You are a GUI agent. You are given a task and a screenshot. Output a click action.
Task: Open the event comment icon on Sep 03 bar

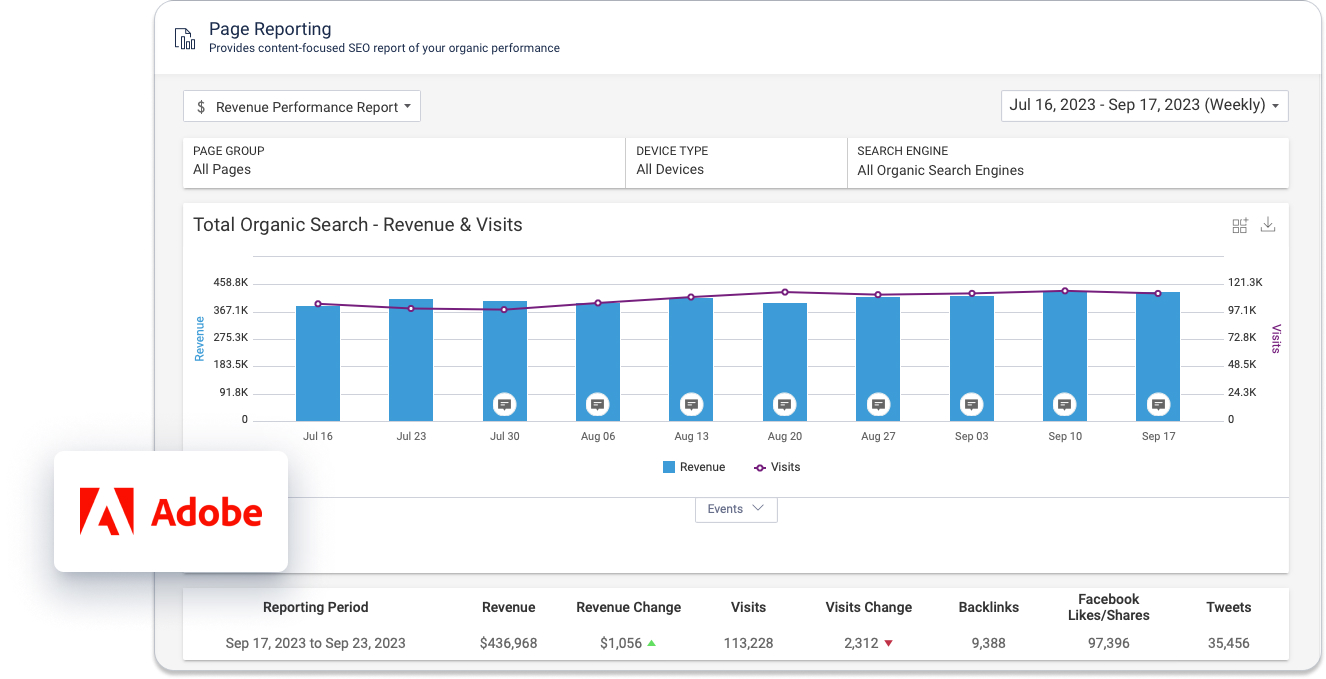click(x=971, y=404)
